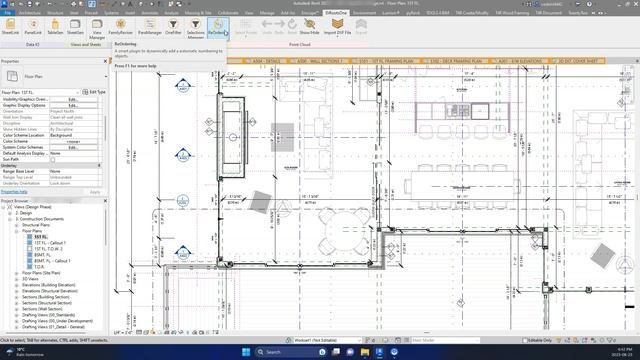
Task: Collapse the Floor Plans tree node
Action: click(x=17, y=231)
